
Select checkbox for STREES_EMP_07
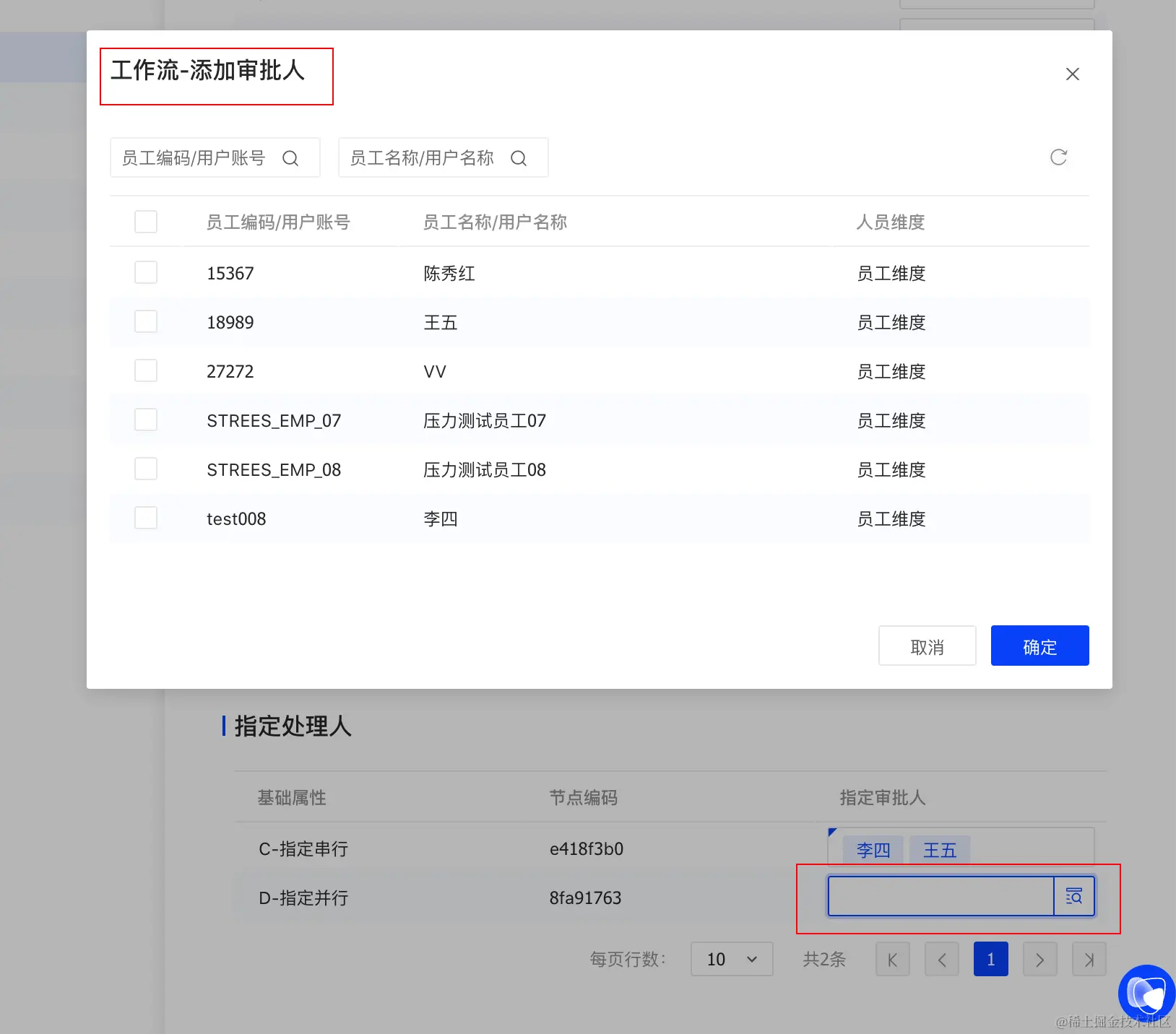point(146,420)
